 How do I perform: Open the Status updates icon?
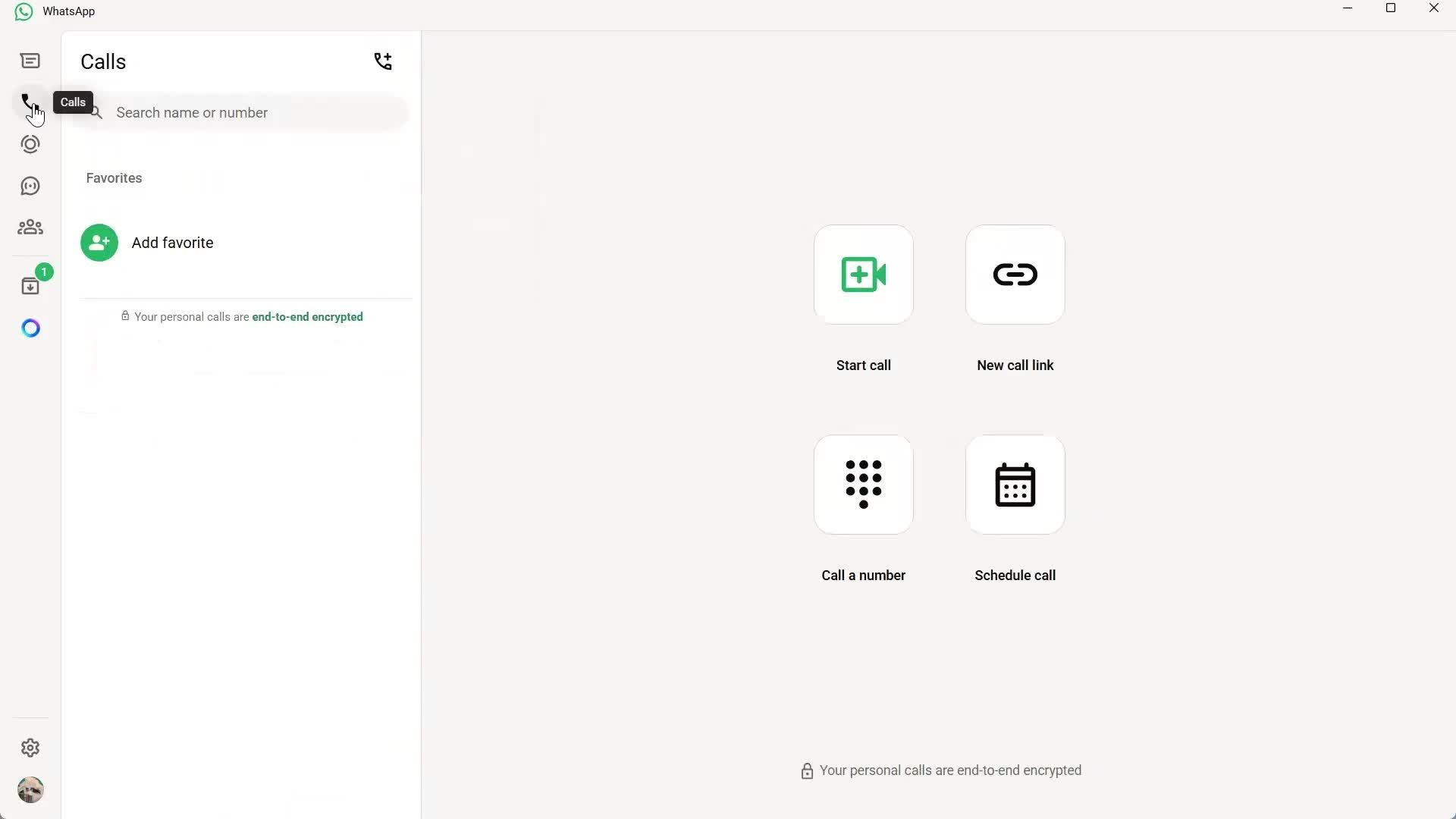click(x=30, y=144)
